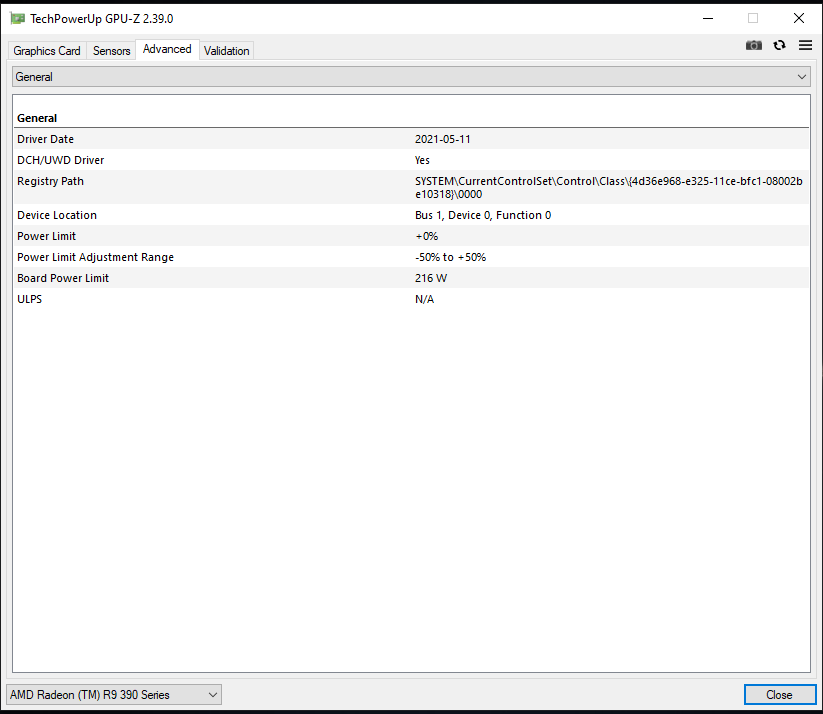Click the refresh icon in the toolbar
This screenshot has width=823, height=714.
[779, 46]
